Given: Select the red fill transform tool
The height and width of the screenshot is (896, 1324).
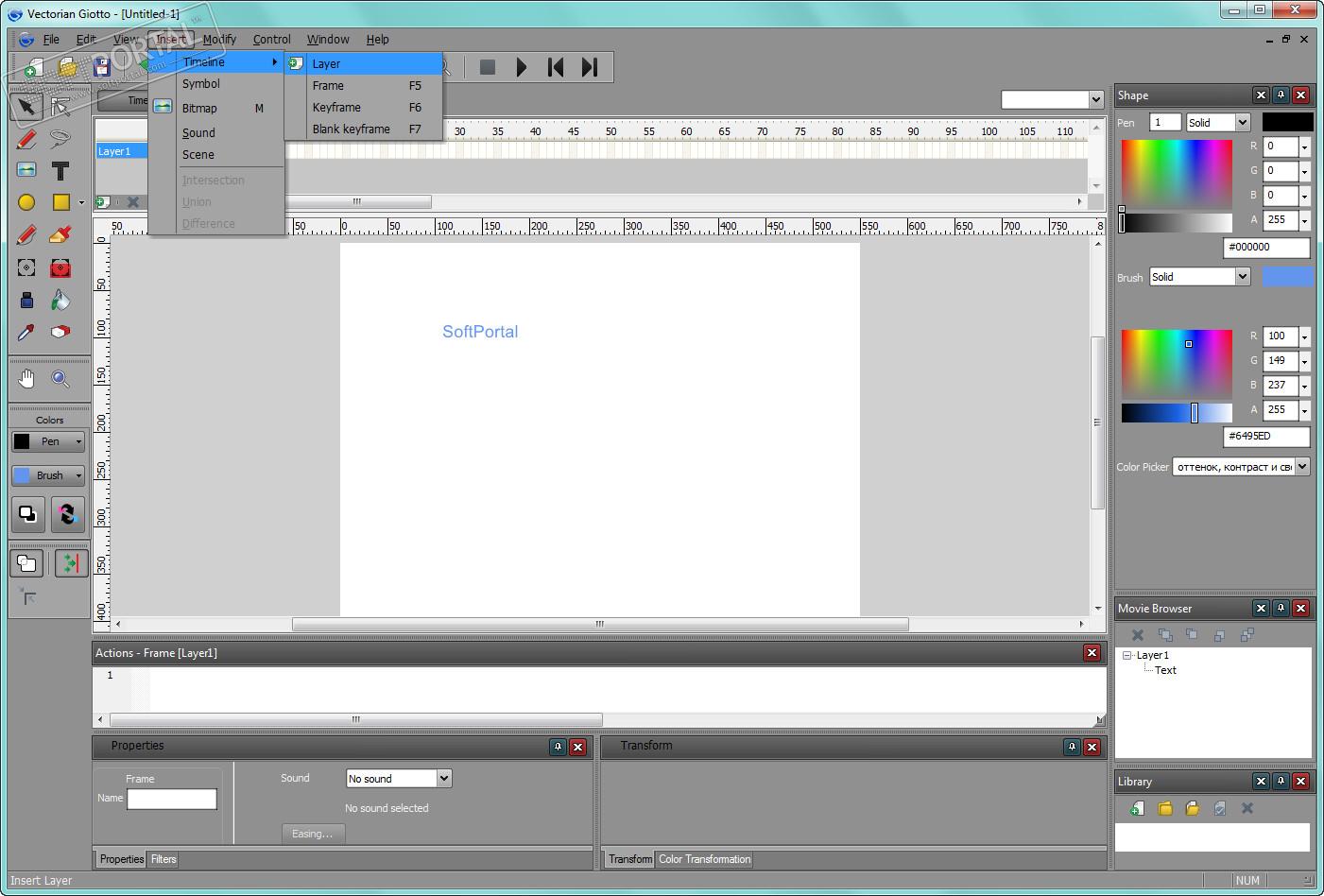Looking at the screenshot, I should [60, 268].
